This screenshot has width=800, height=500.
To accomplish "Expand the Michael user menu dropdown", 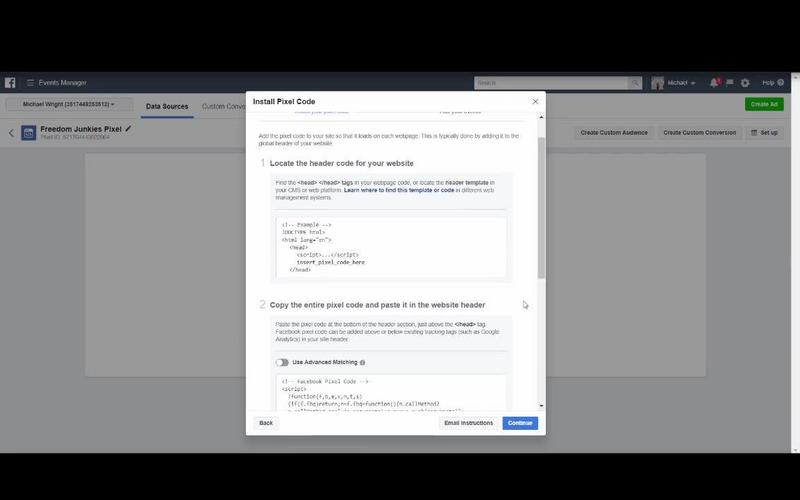I will click(681, 83).
